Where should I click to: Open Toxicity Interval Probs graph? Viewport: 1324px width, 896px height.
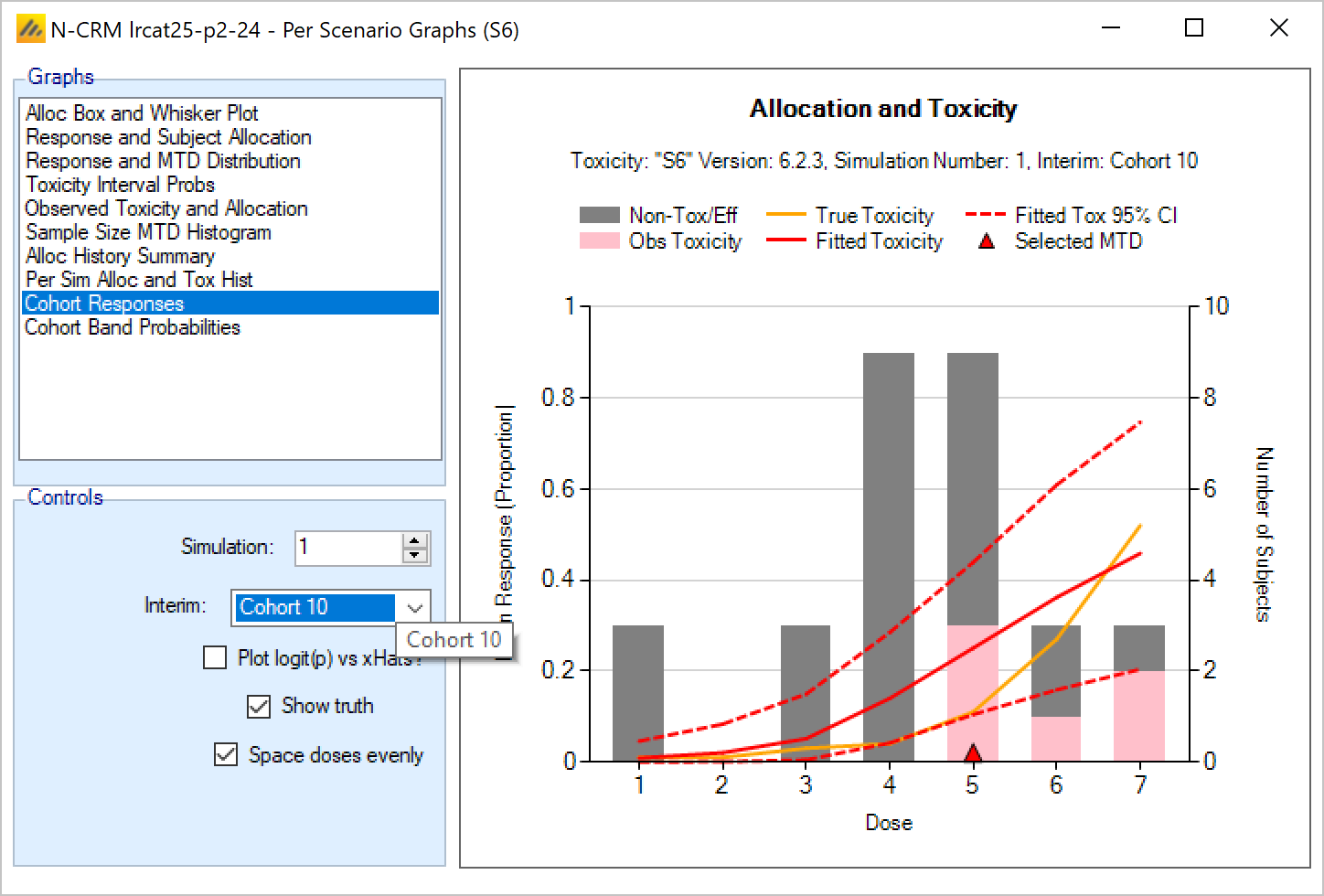point(120,185)
